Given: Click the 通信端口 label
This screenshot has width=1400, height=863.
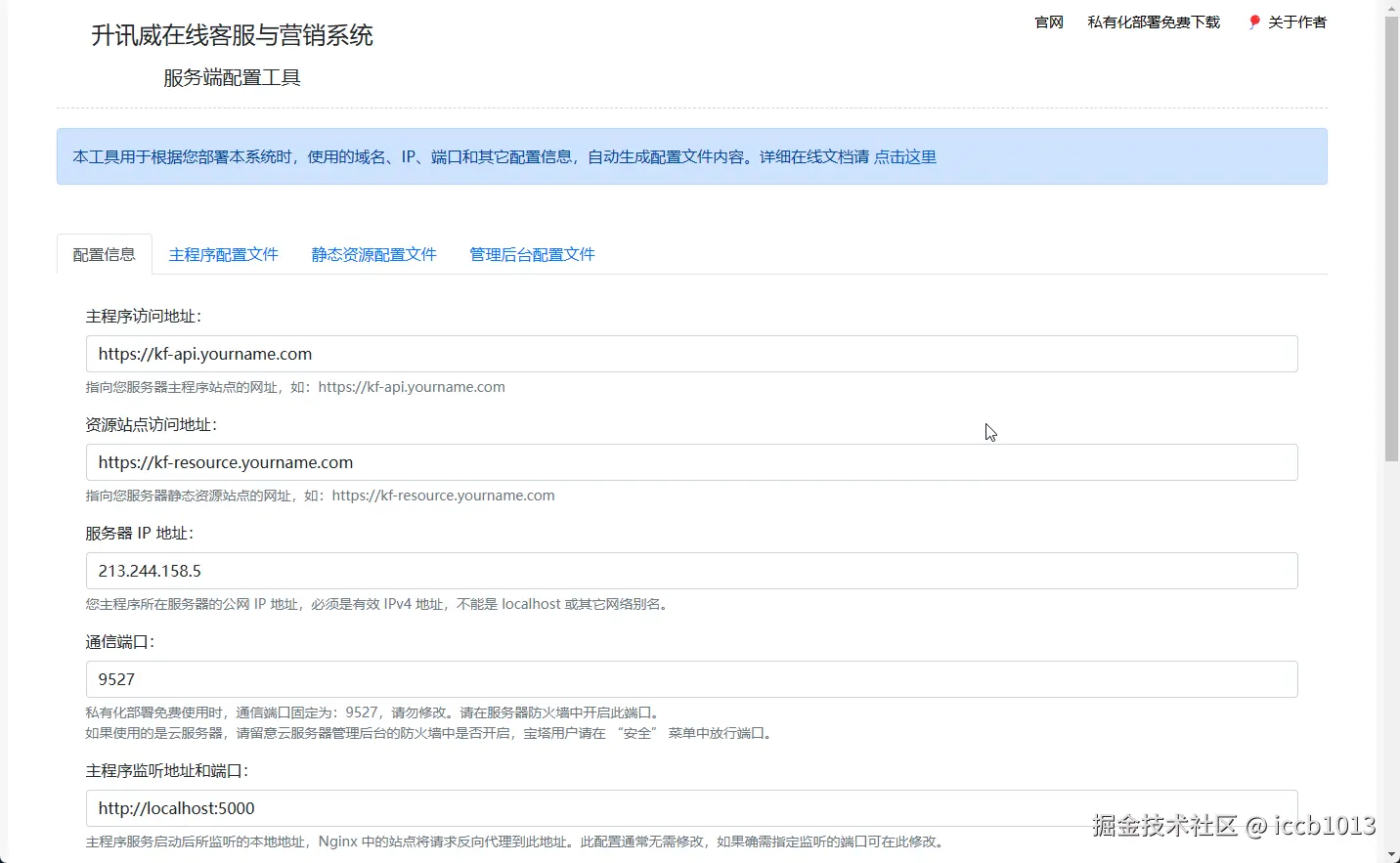Looking at the screenshot, I should tap(120, 642).
